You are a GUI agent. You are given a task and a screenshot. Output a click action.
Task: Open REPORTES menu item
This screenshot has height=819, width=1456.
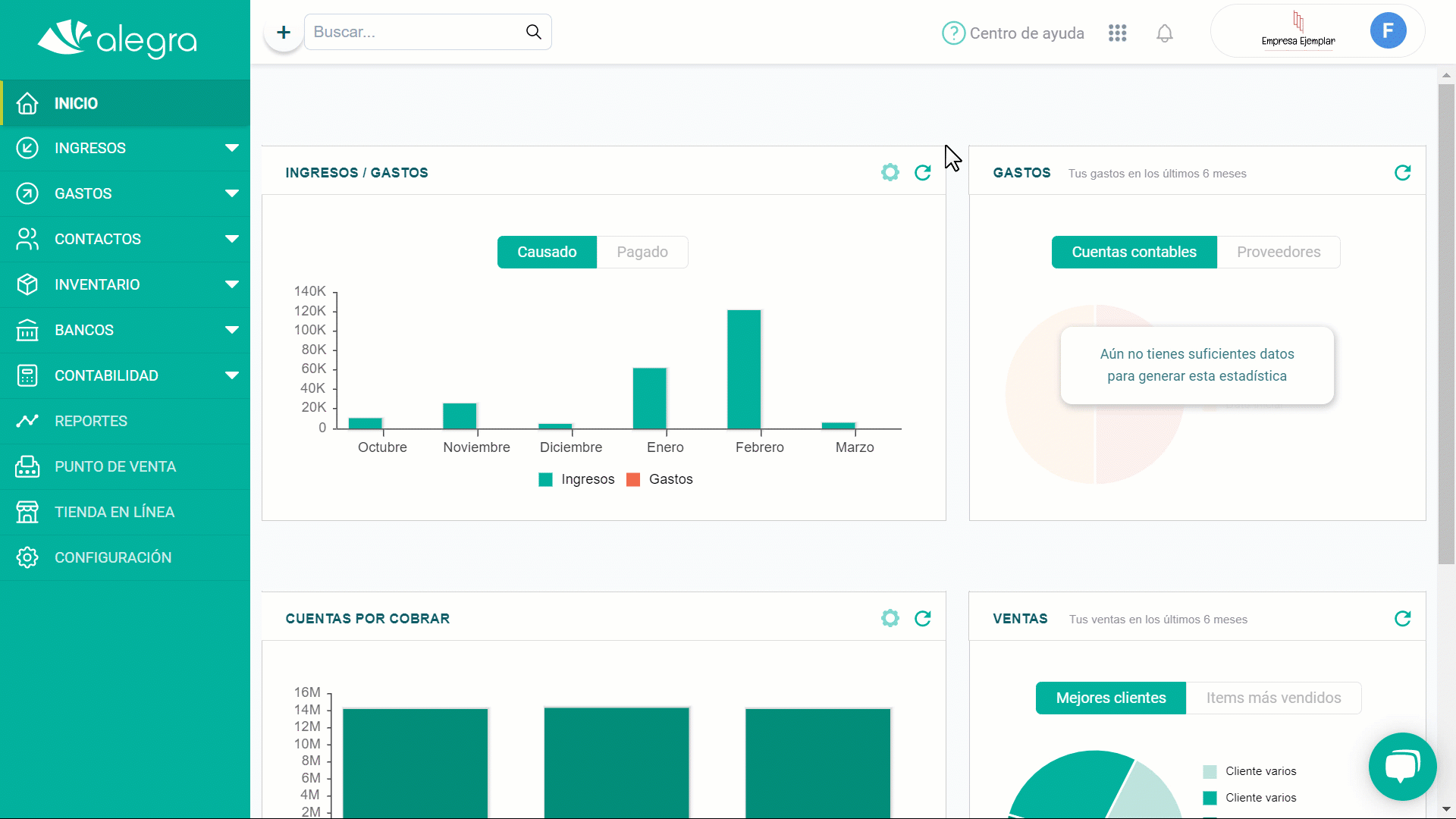[x=125, y=421]
